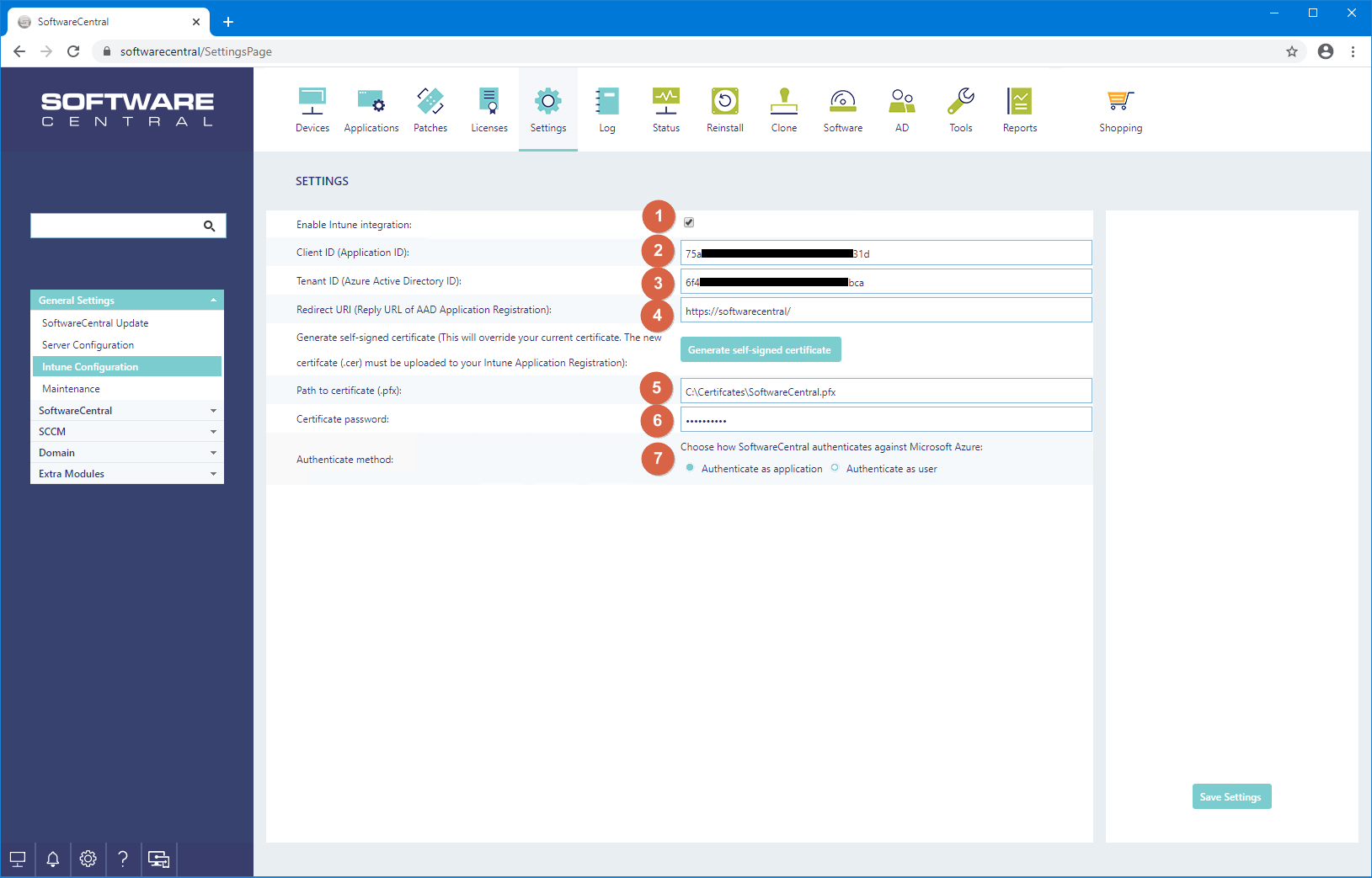Click the Redirect URI input field
This screenshot has width=1372, height=878.
tap(885, 311)
